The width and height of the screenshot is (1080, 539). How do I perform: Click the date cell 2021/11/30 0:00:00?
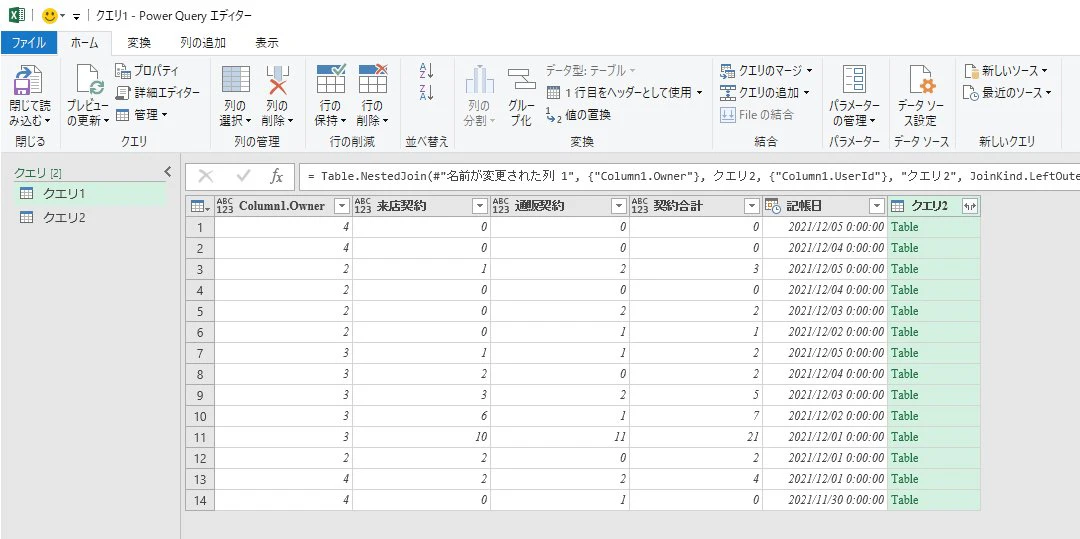click(824, 500)
